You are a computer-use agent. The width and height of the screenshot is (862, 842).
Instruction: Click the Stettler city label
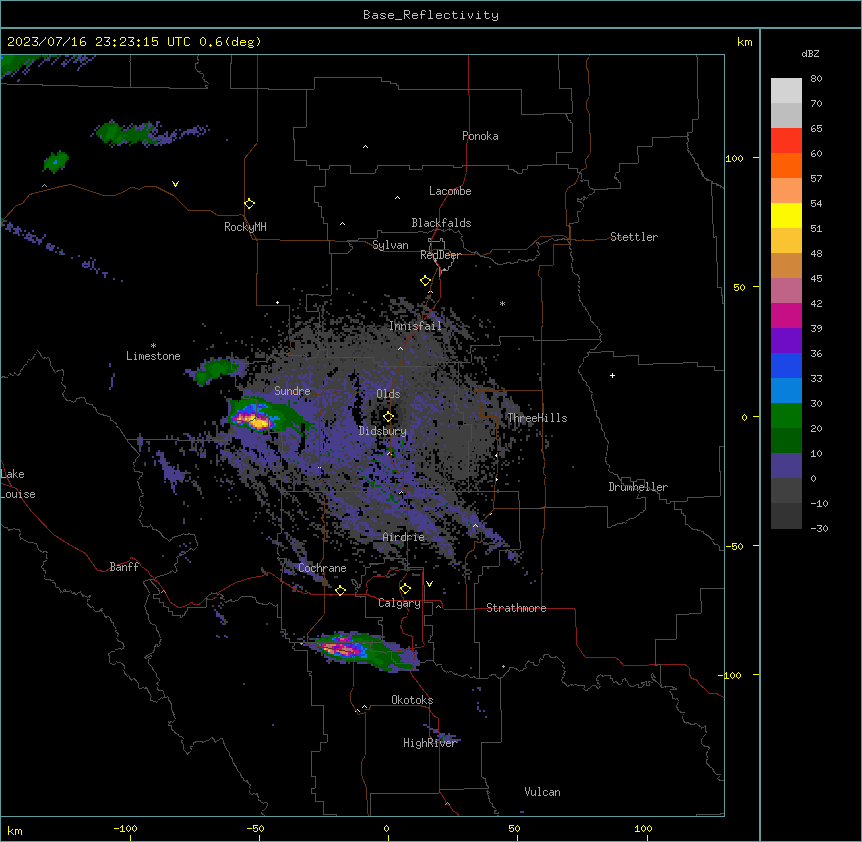tap(634, 237)
